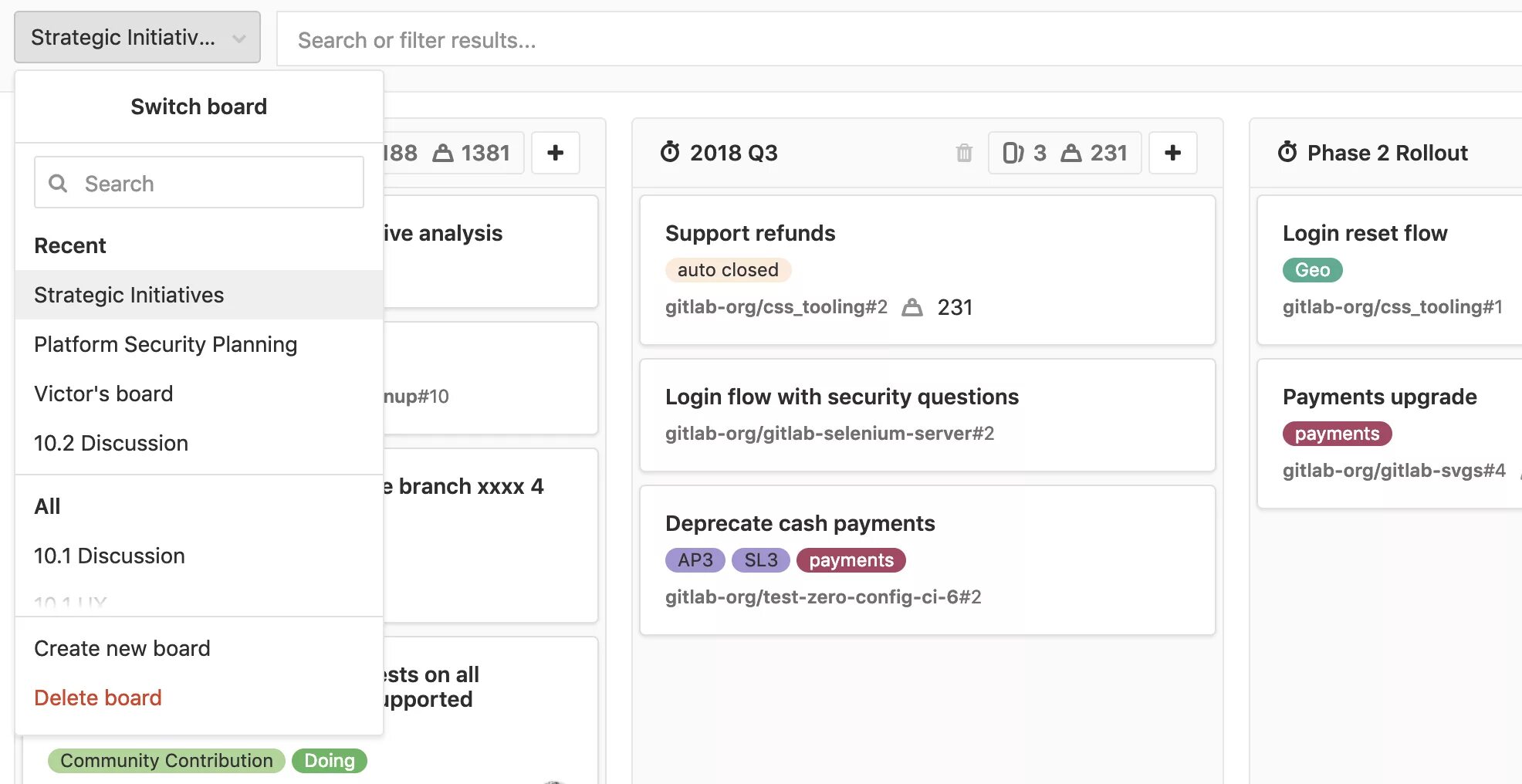Screen dimensions: 1522x784
Task: Click the 2018 Q3 milestone clock icon
Action: point(670,152)
